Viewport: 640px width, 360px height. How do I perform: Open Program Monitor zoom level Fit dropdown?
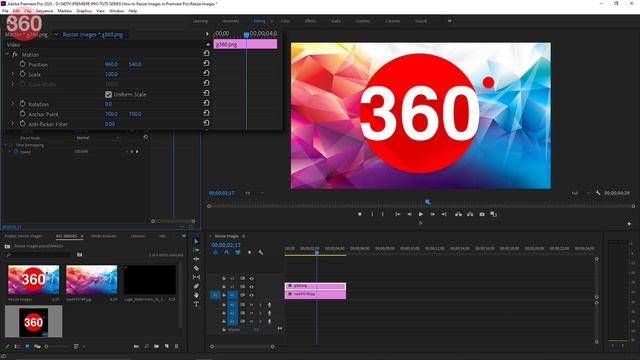[254, 193]
